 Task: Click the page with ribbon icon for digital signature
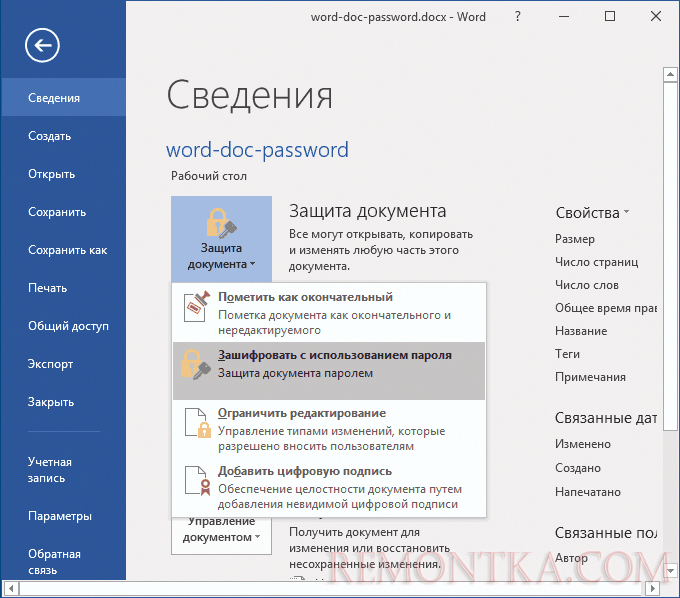(198, 480)
